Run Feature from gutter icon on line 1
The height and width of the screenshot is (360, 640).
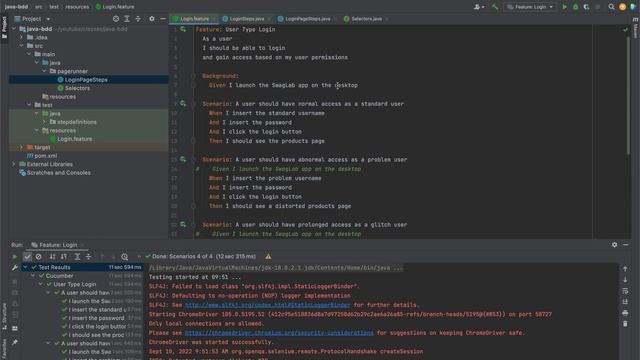pos(183,29)
